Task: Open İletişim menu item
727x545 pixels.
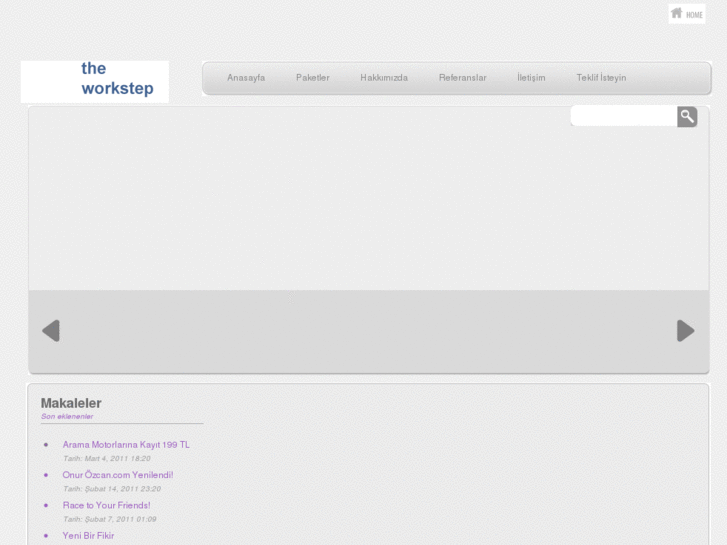Action: 531,77
